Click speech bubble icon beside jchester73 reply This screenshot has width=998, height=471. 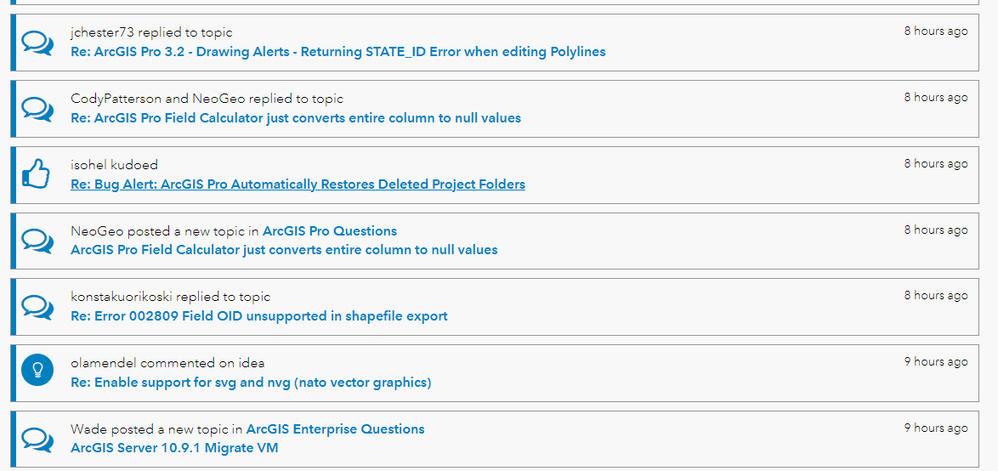37,42
